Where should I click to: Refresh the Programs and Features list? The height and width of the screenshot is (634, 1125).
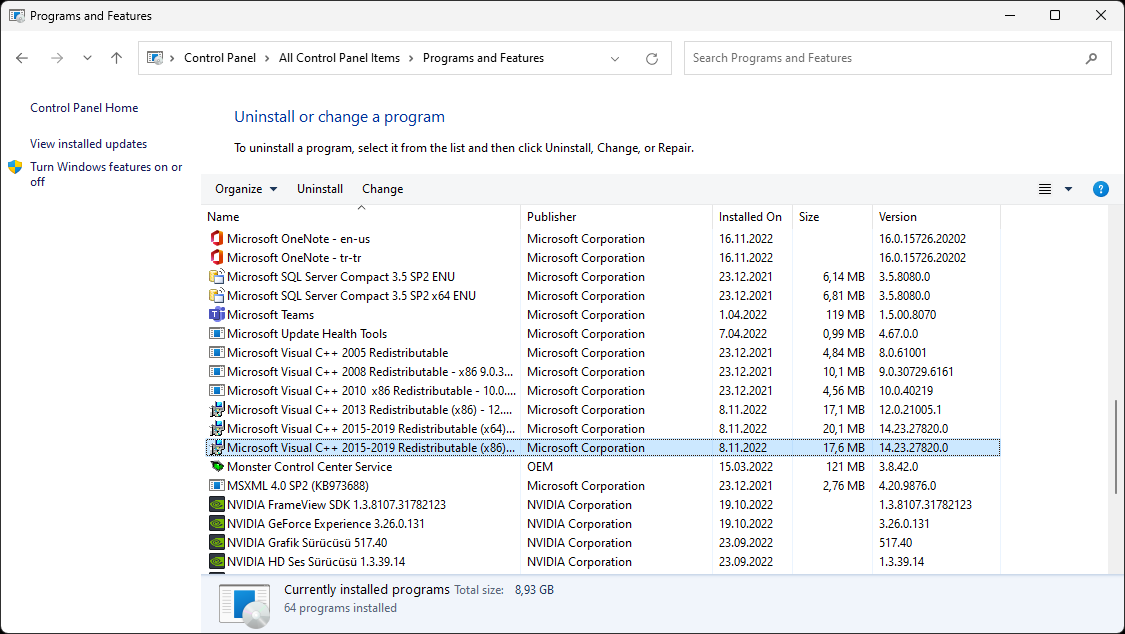click(x=652, y=59)
